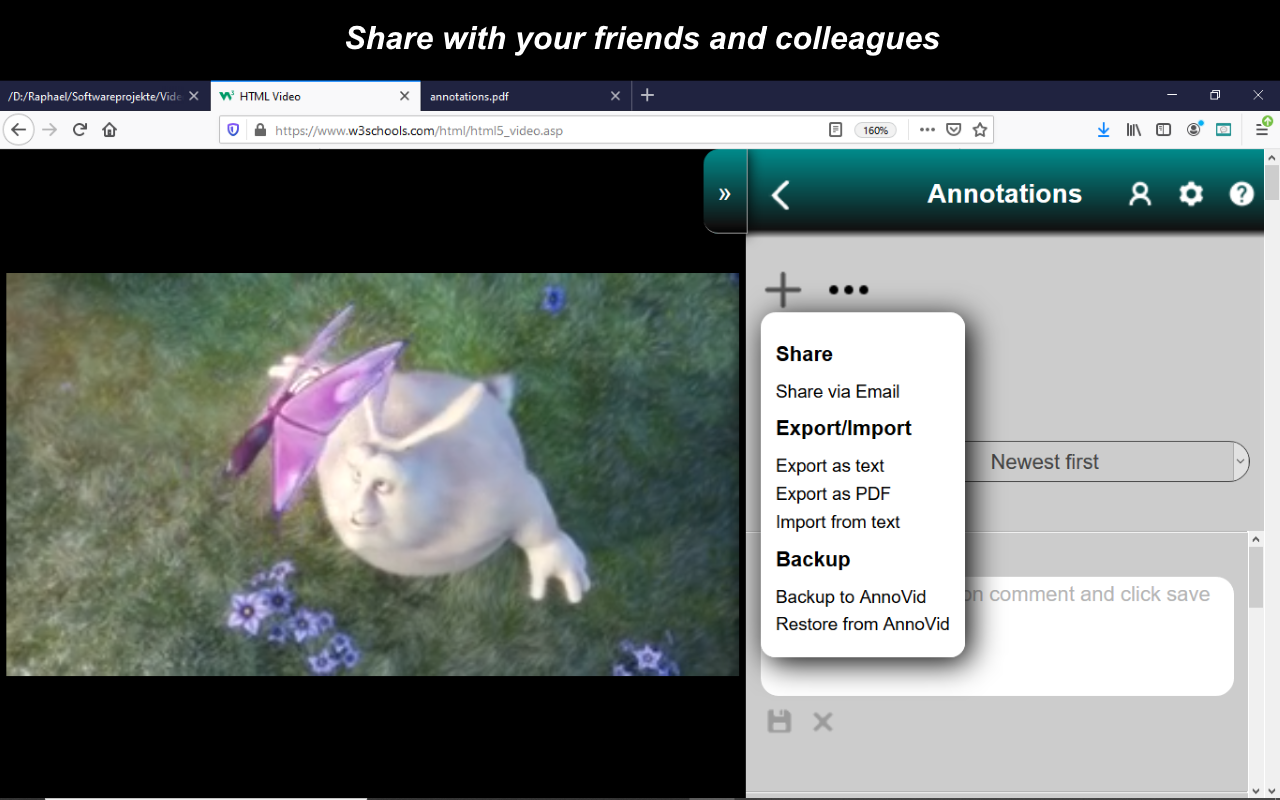Add a new annotation with plus icon
This screenshot has height=800, width=1280.
[783, 290]
